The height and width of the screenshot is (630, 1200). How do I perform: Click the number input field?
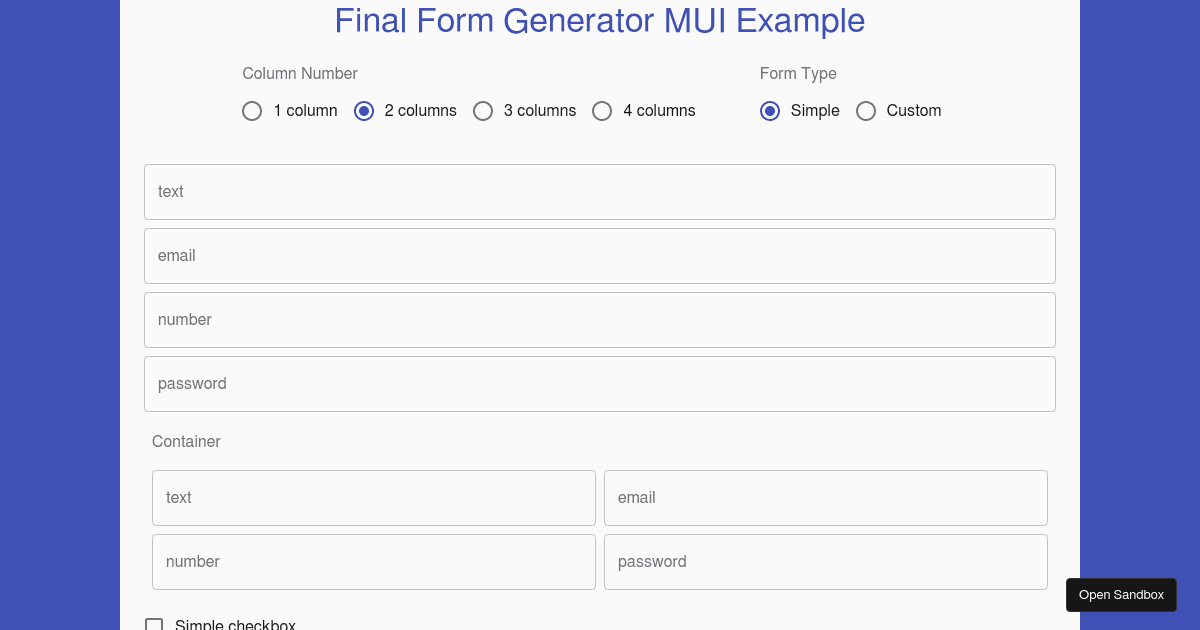click(600, 319)
